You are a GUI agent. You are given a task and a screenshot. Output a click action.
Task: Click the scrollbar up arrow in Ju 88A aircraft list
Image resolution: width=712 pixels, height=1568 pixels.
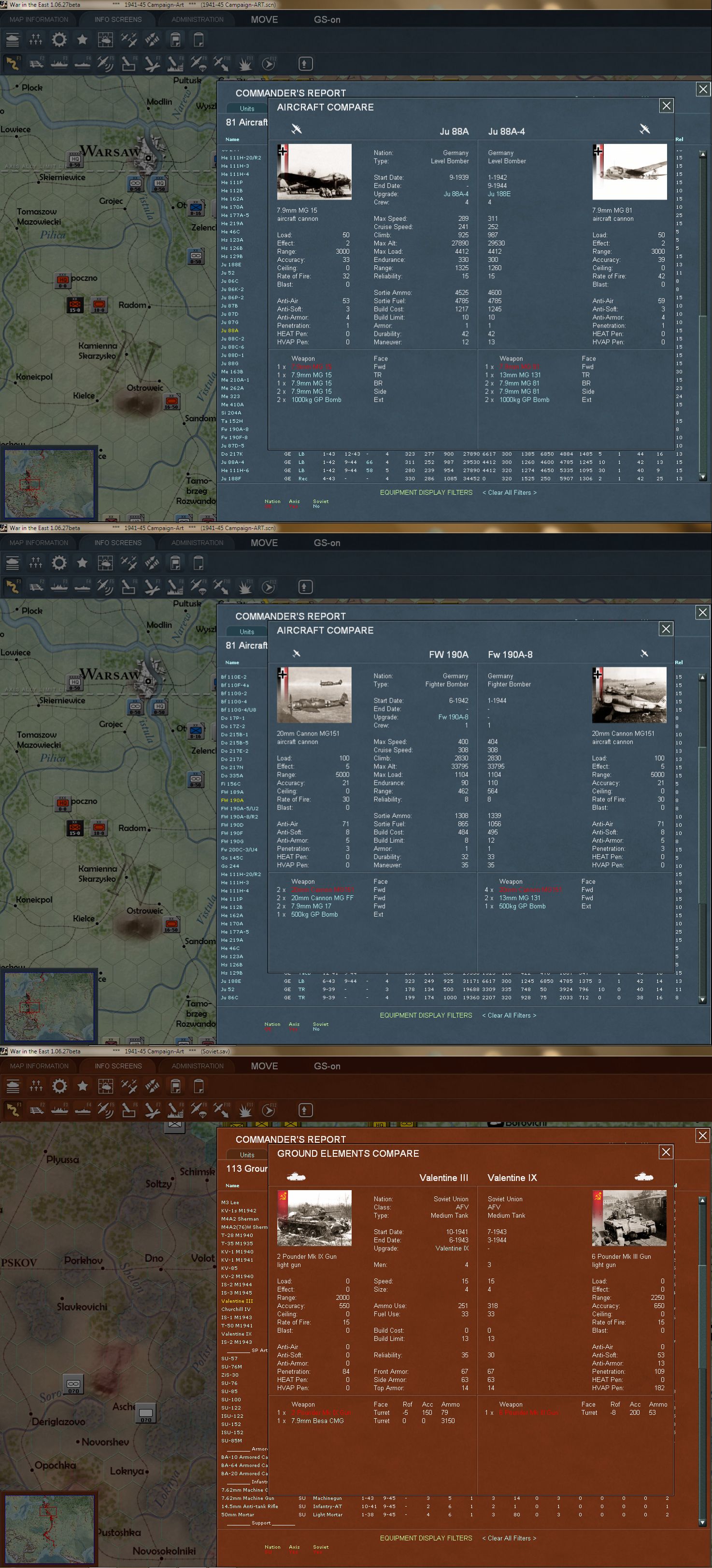coord(703,154)
